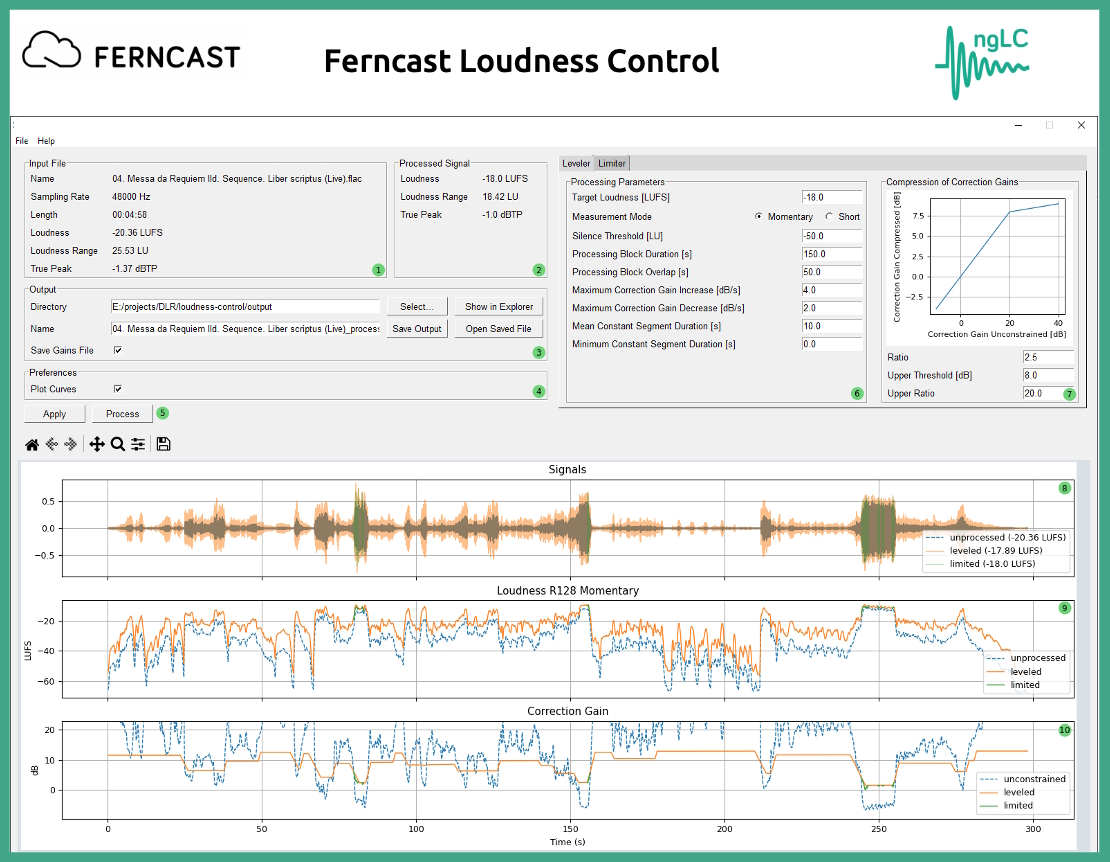Open the Help menu

[x=46, y=141]
